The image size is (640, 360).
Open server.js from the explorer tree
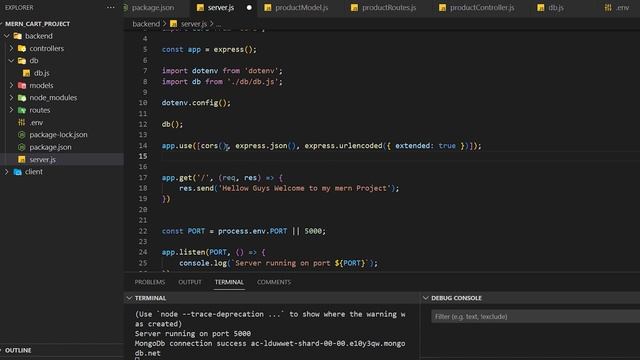42,159
